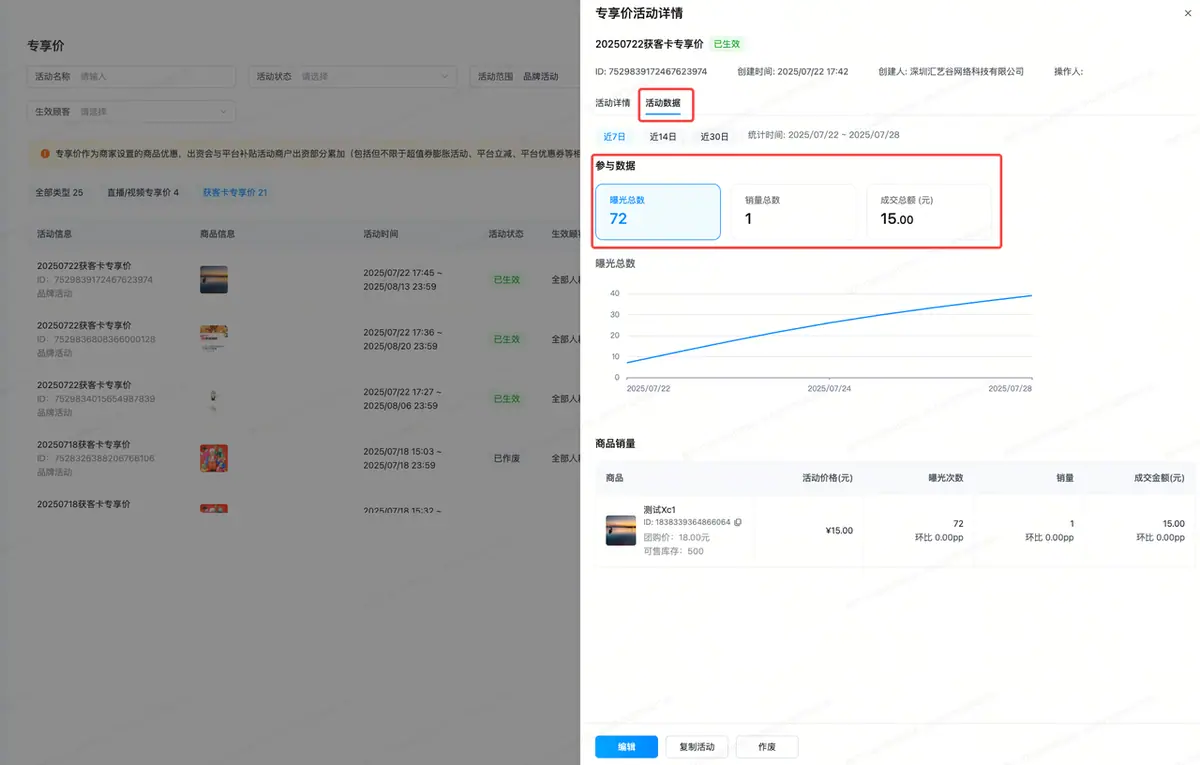Viewport: 1200px width, 765px height.
Task: Click the product thumbnail in the 7528326388206768106 row
Action: click(x=214, y=458)
